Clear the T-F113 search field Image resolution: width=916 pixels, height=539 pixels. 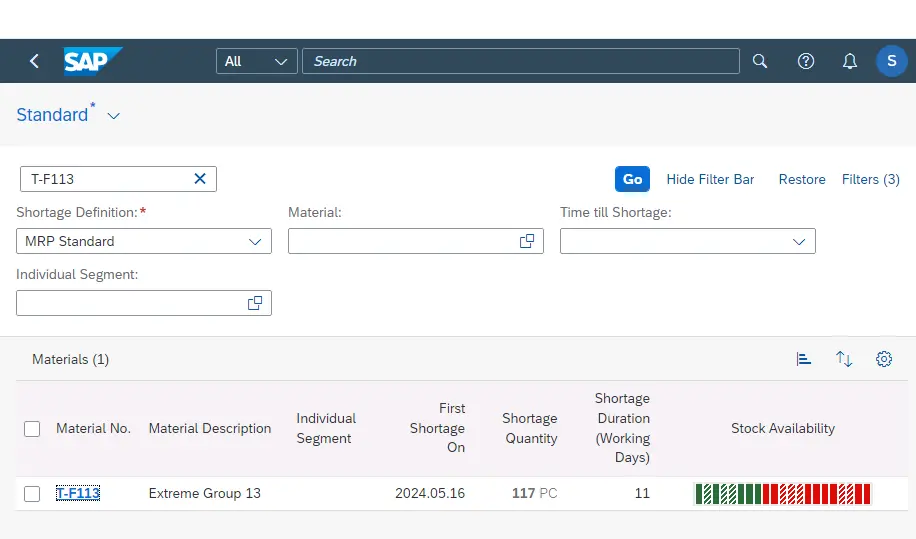(x=200, y=179)
